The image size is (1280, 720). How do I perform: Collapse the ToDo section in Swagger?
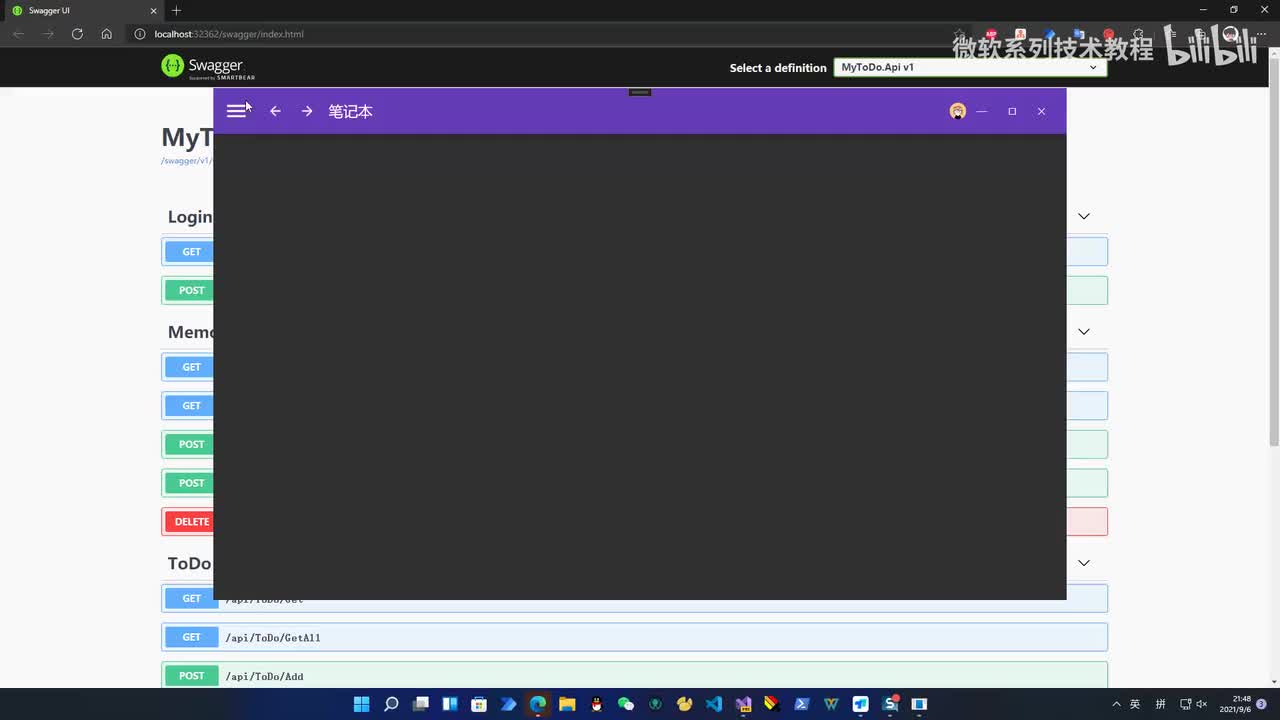coord(1083,563)
